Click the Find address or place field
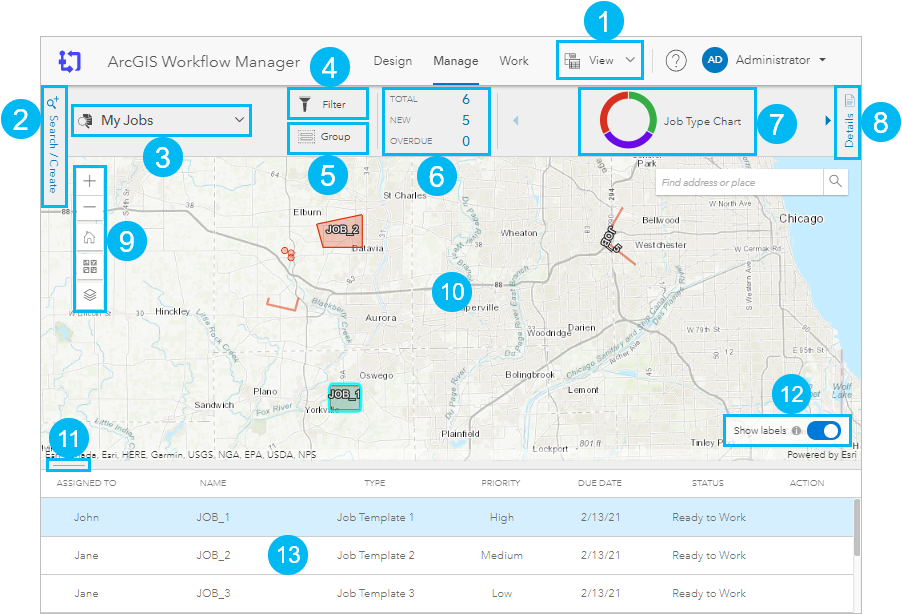The height and width of the screenshot is (614, 902). [x=740, y=182]
